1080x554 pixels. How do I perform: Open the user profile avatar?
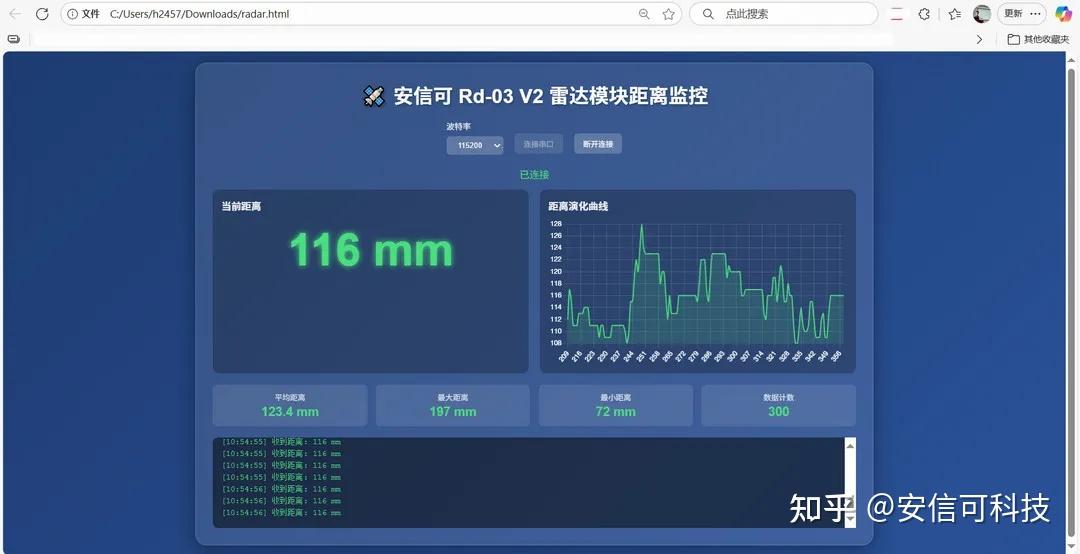982,14
